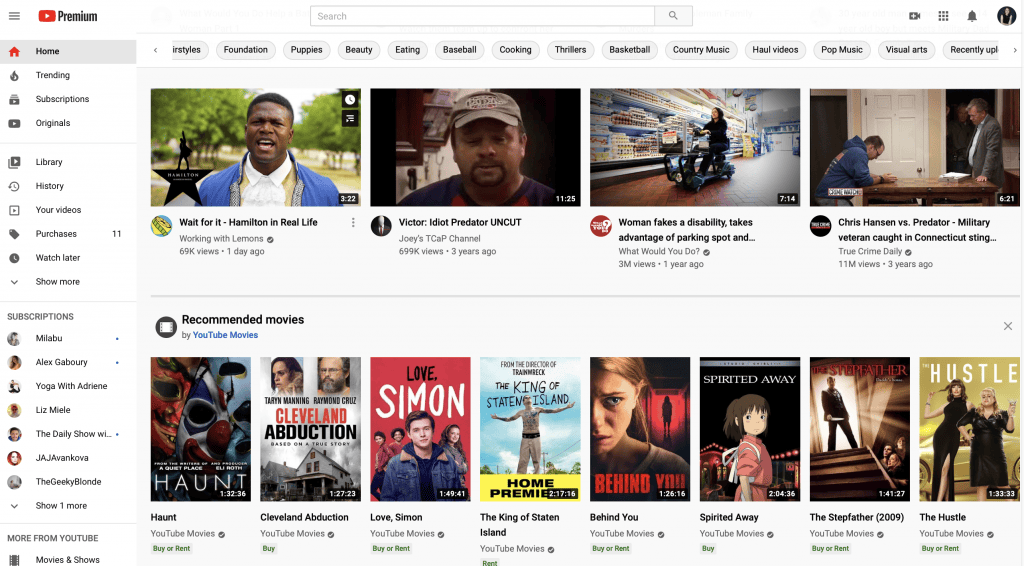Select the Puppies chip
Screen dimensions: 1024x566
(306, 50)
